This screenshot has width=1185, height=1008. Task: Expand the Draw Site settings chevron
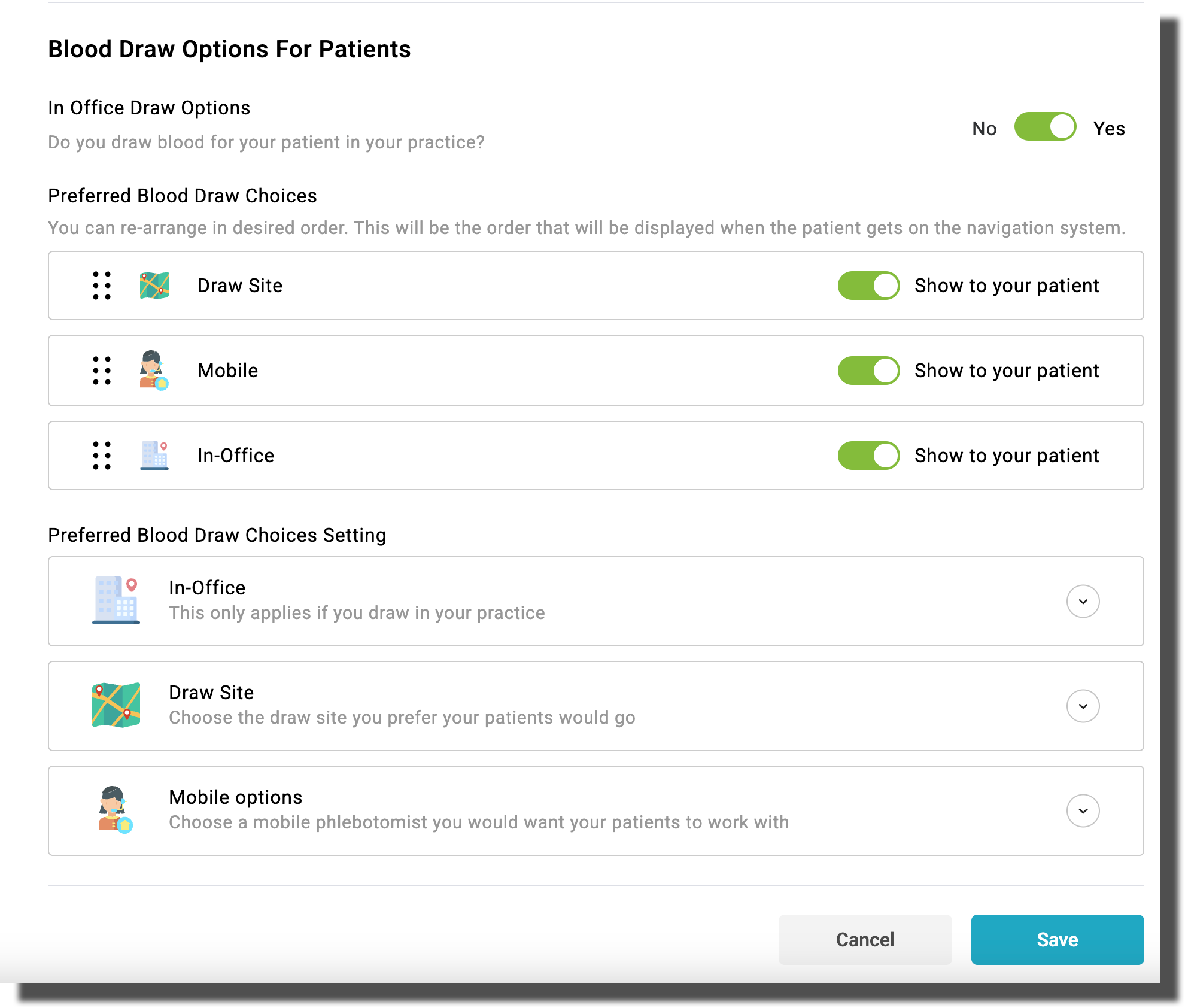1083,706
